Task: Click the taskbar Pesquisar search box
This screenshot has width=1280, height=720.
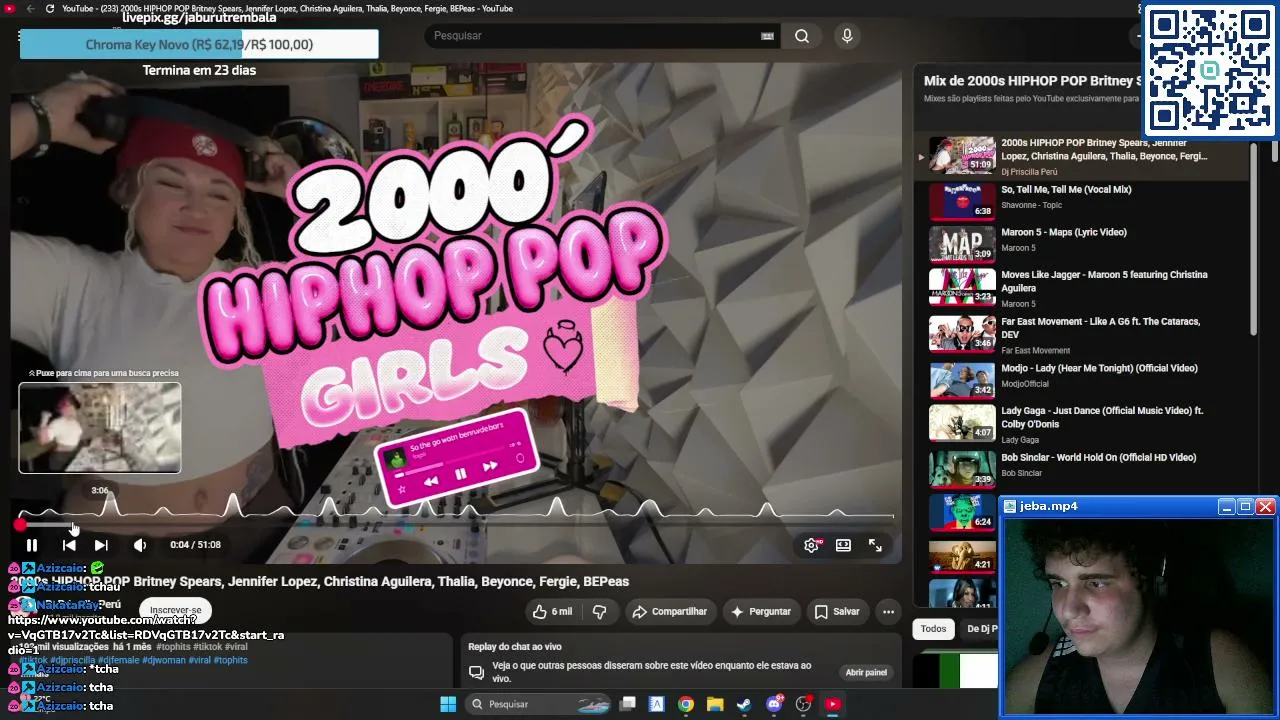Action: pos(540,704)
